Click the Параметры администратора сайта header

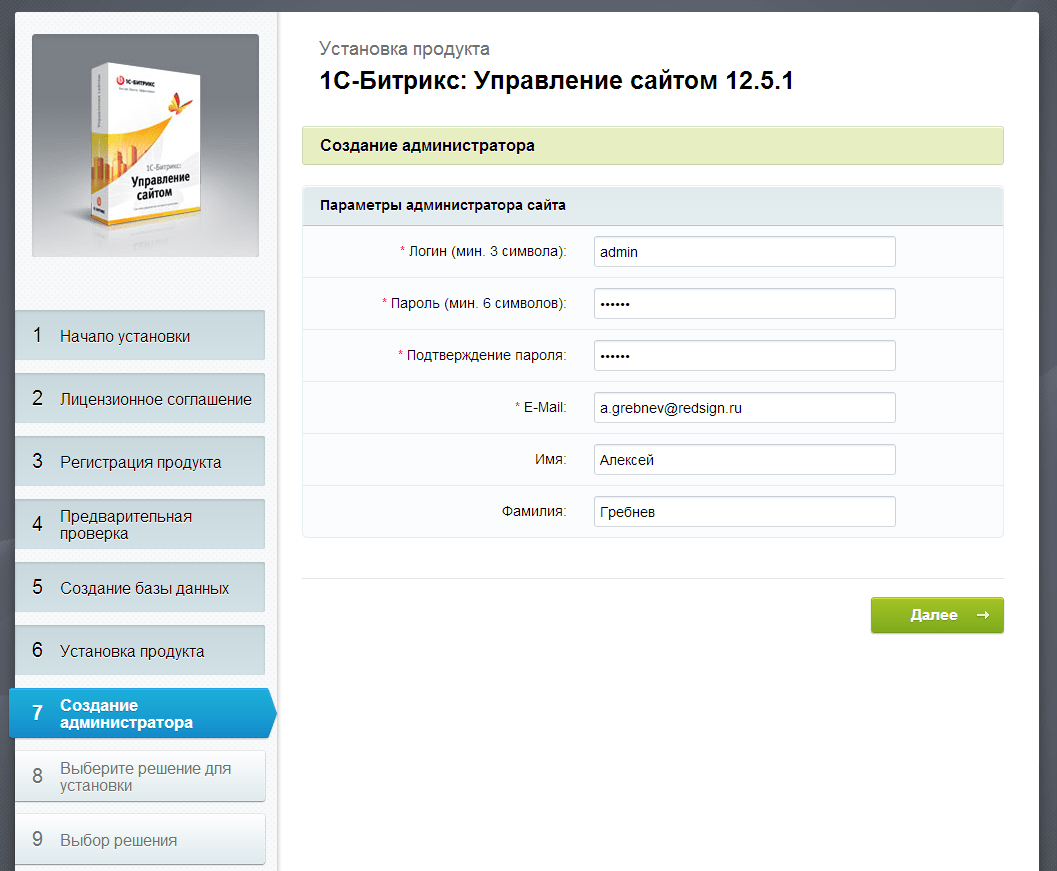(x=653, y=206)
